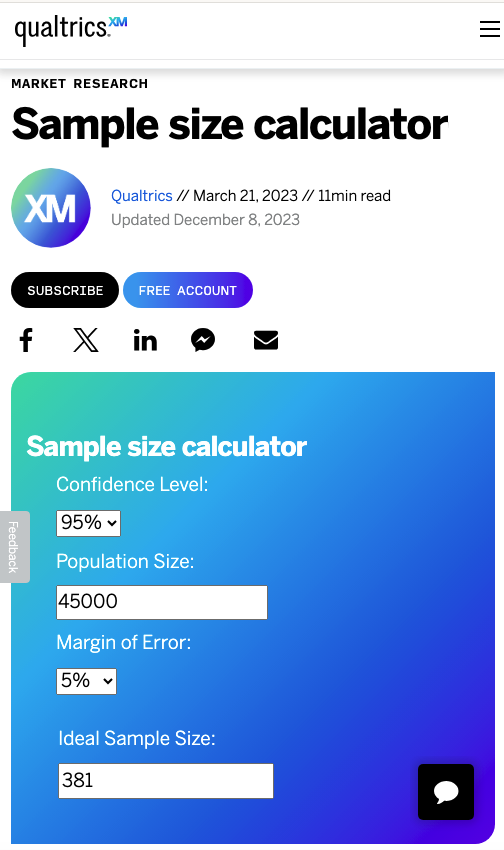Open the Confidence Level 95% dropdown
The image size is (504, 850).
click(x=88, y=523)
